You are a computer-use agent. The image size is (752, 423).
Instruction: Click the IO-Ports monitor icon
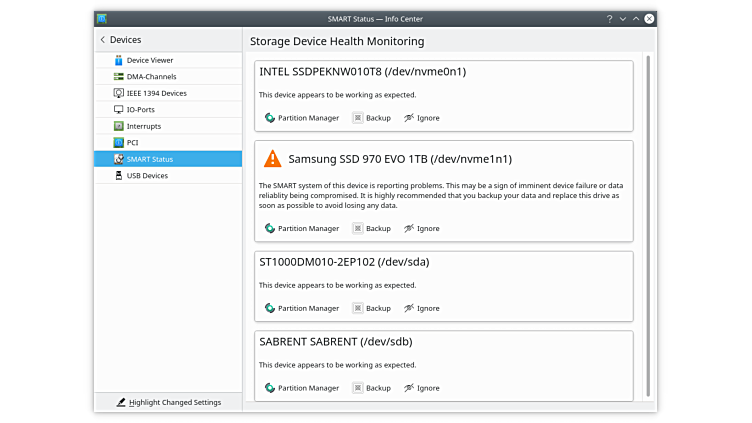click(119, 109)
